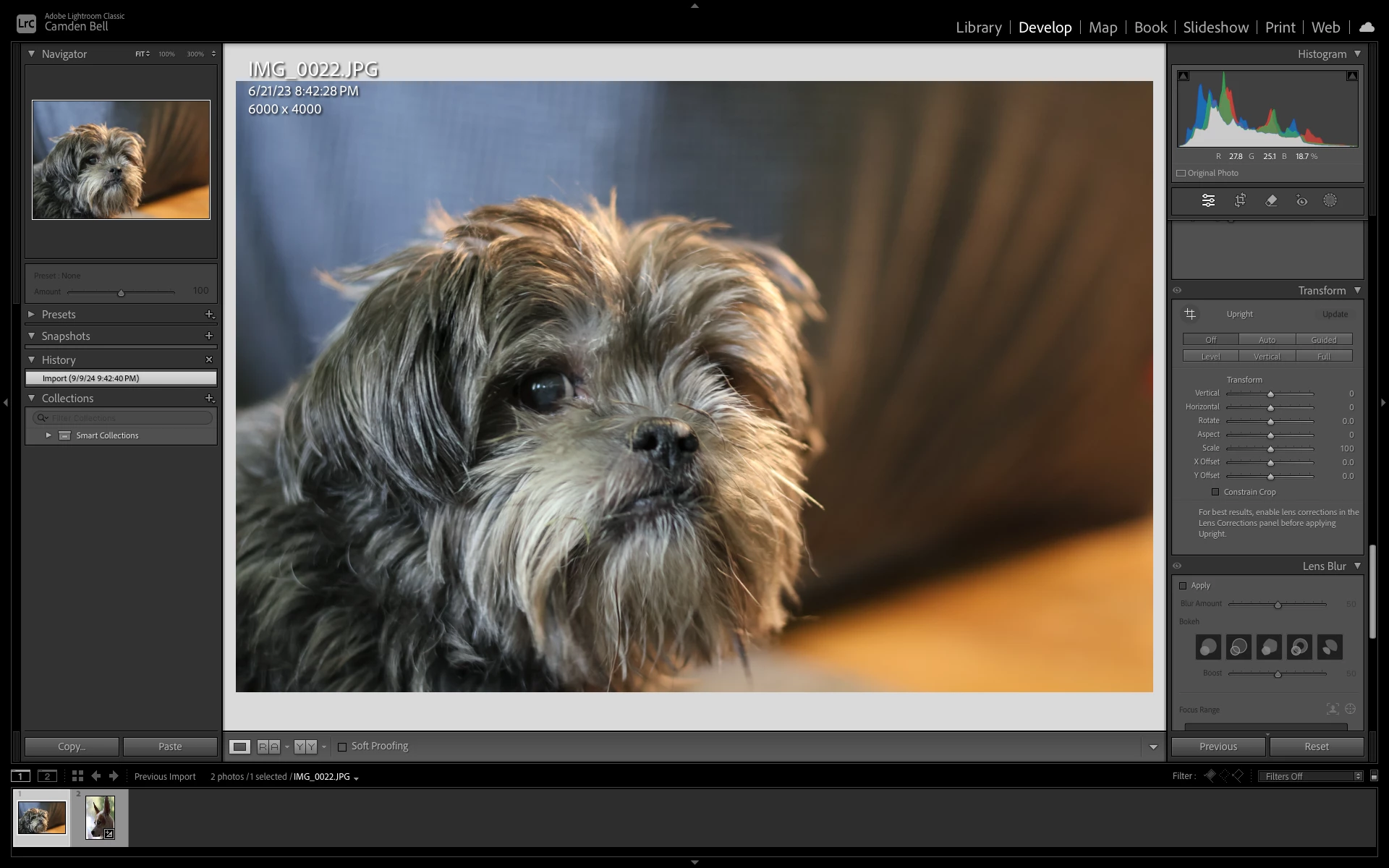Image resolution: width=1389 pixels, height=868 pixels.
Task: Select the Crop overlay tool icon
Action: (1240, 200)
